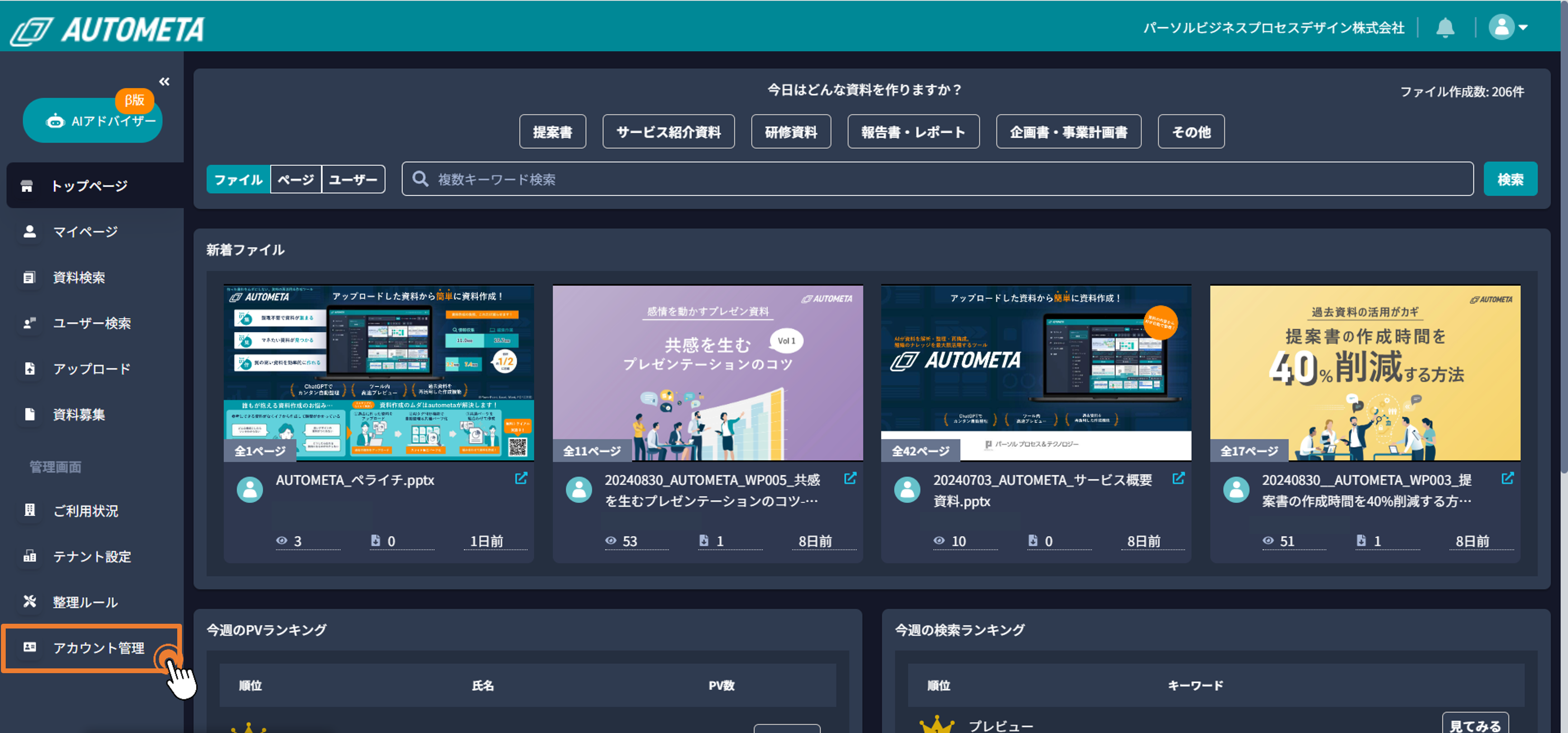Click the 整理ルール tools icon
The height and width of the screenshot is (733, 1568).
tap(29, 601)
